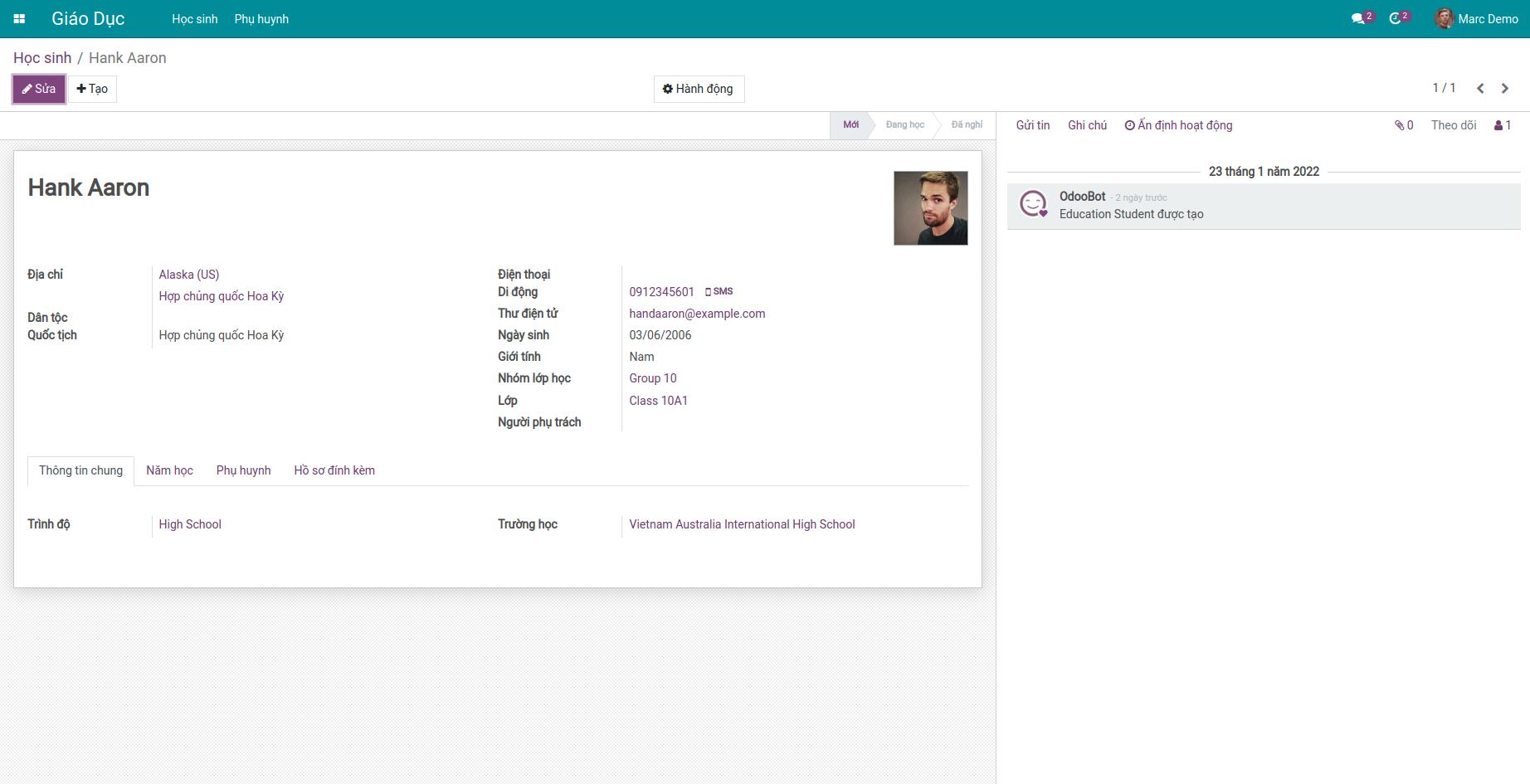Screen dimensions: 1530x784
Task: Open the apps grid menu icon
Action: [x=19, y=19]
